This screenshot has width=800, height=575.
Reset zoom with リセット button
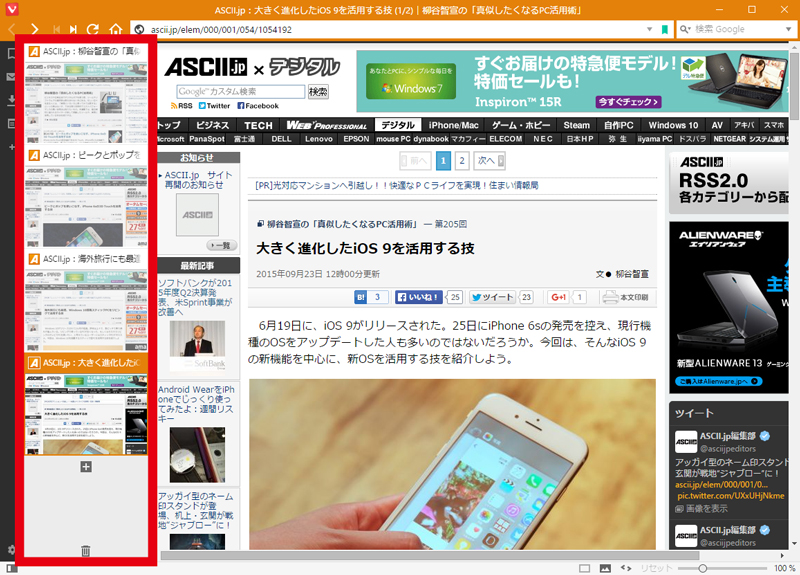click(x=656, y=568)
